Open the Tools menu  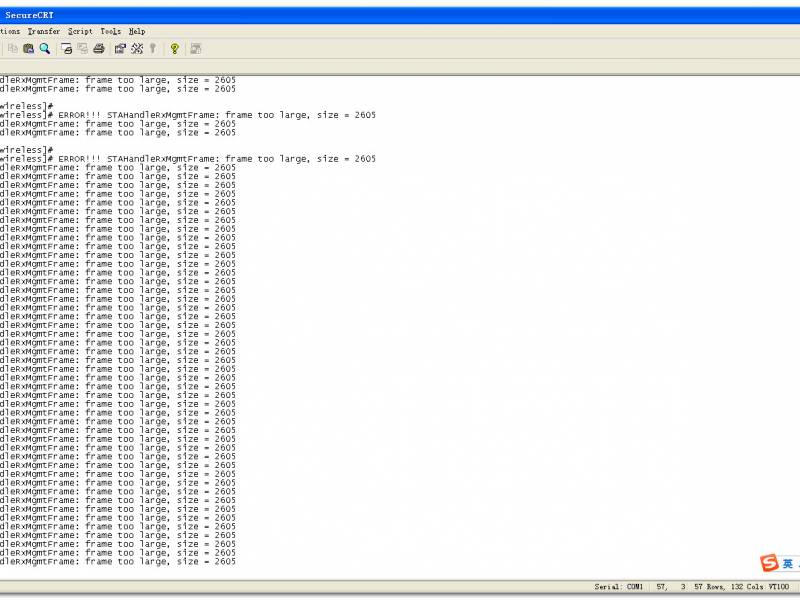pyautogui.click(x=110, y=31)
